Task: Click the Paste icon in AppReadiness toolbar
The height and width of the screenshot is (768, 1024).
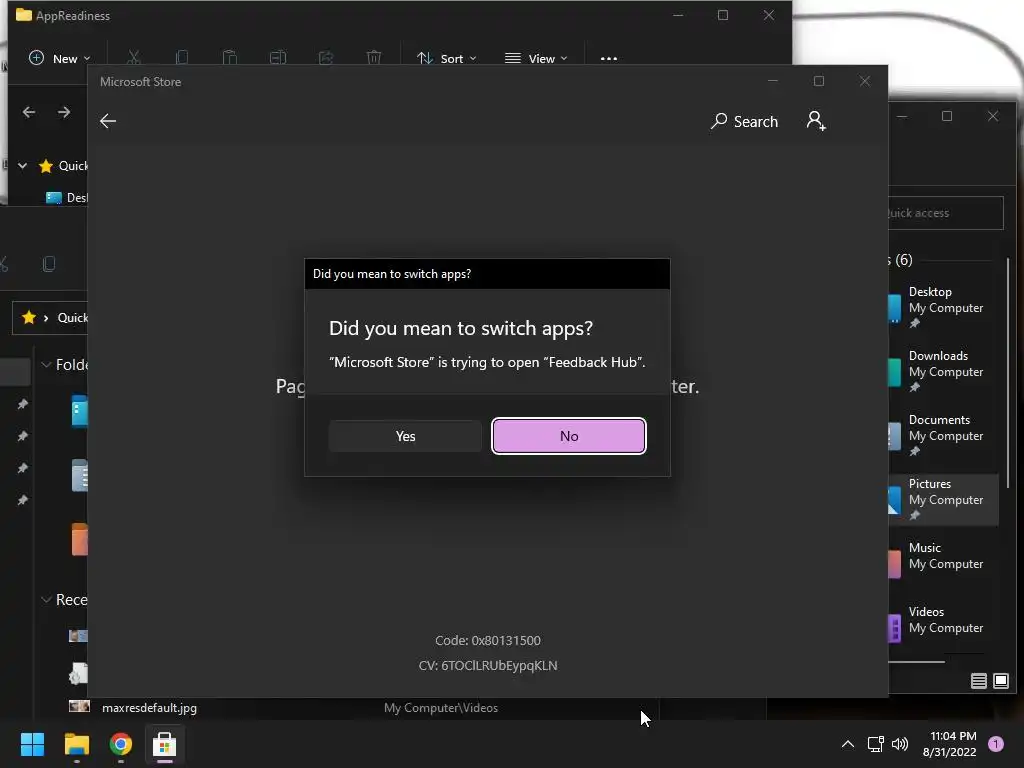Action: click(230, 58)
